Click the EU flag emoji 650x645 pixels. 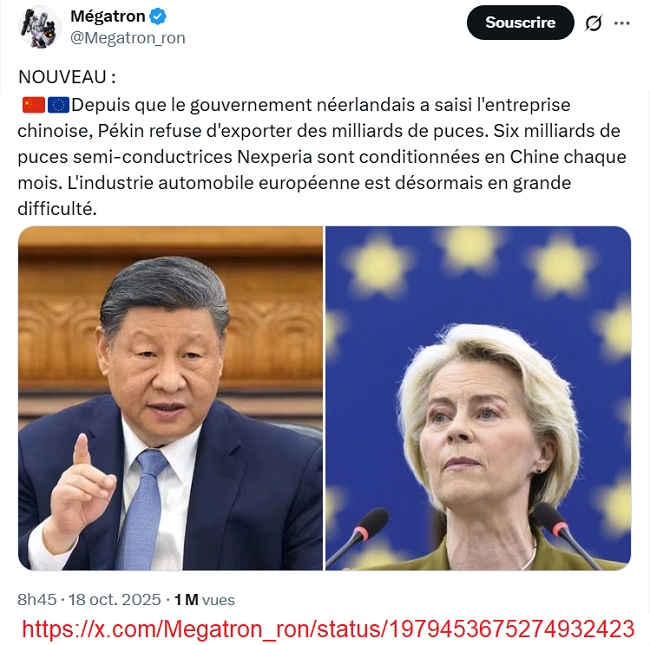[58, 105]
